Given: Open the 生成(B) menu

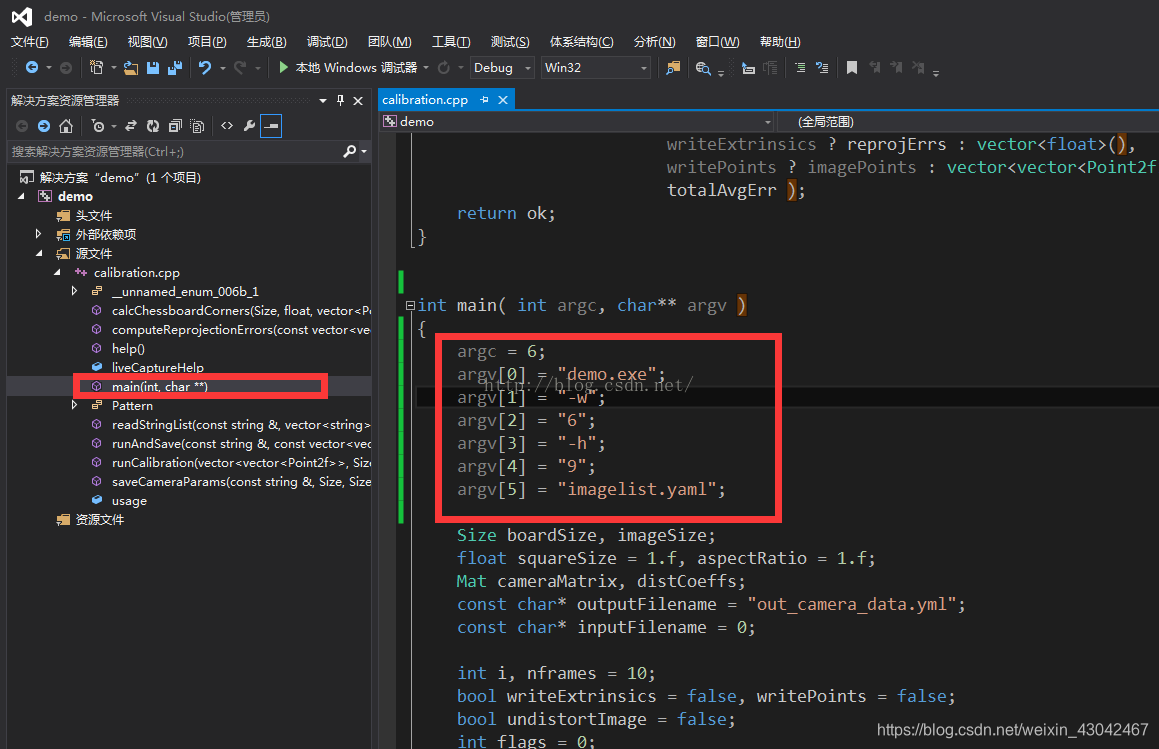Looking at the screenshot, I should pos(266,42).
